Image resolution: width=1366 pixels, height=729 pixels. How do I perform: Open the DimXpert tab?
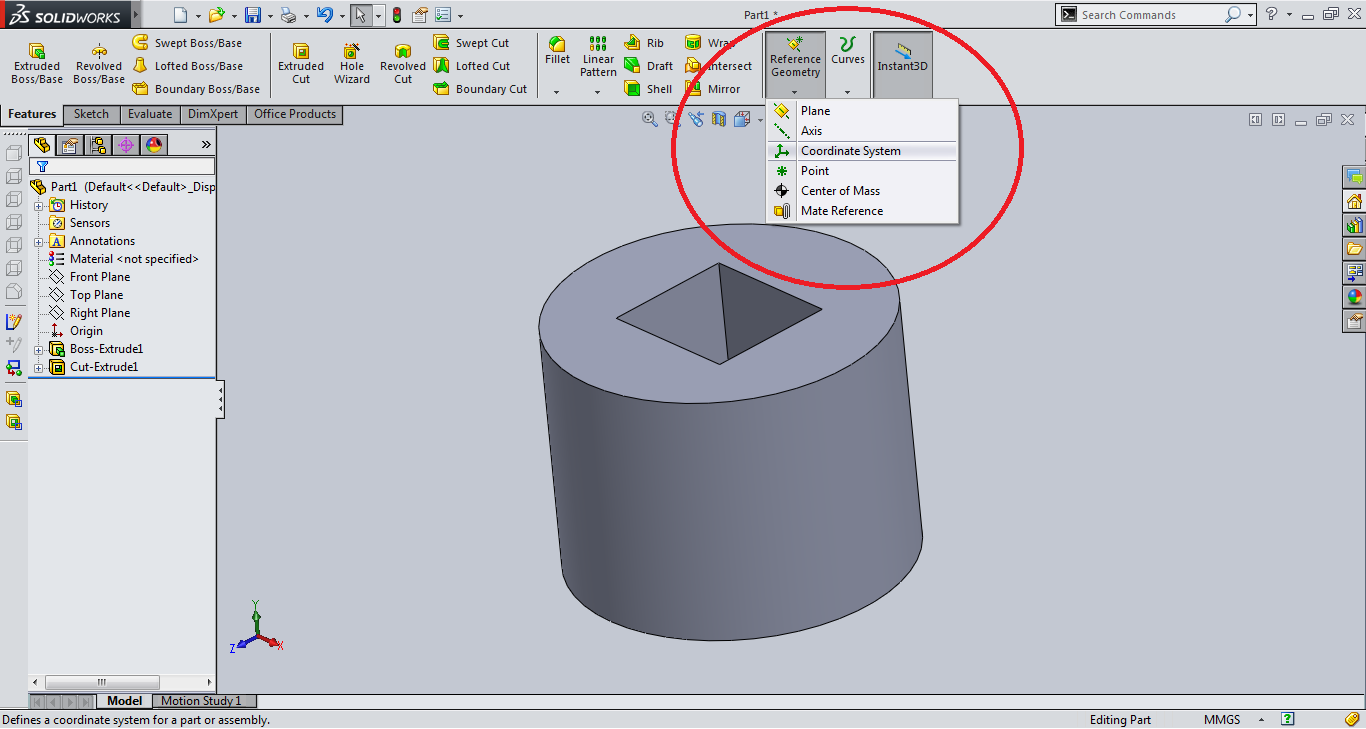(x=213, y=114)
